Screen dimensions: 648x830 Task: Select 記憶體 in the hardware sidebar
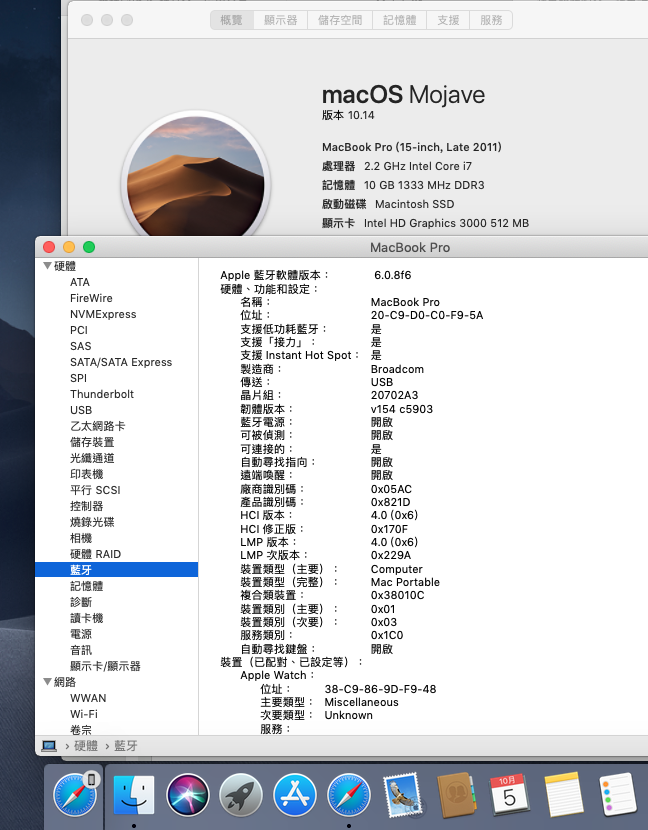[86, 586]
